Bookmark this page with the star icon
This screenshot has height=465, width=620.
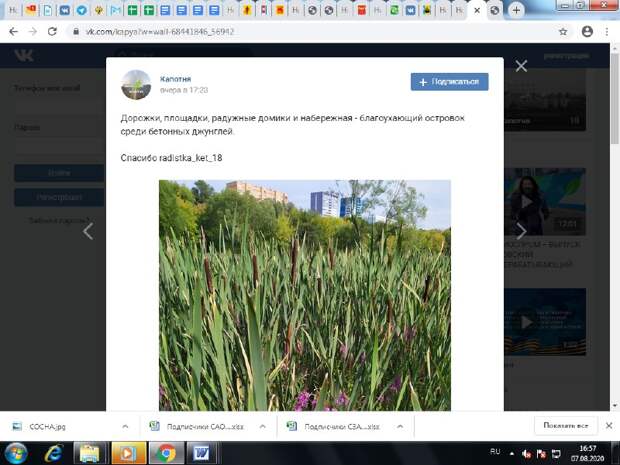click(563, 32)
